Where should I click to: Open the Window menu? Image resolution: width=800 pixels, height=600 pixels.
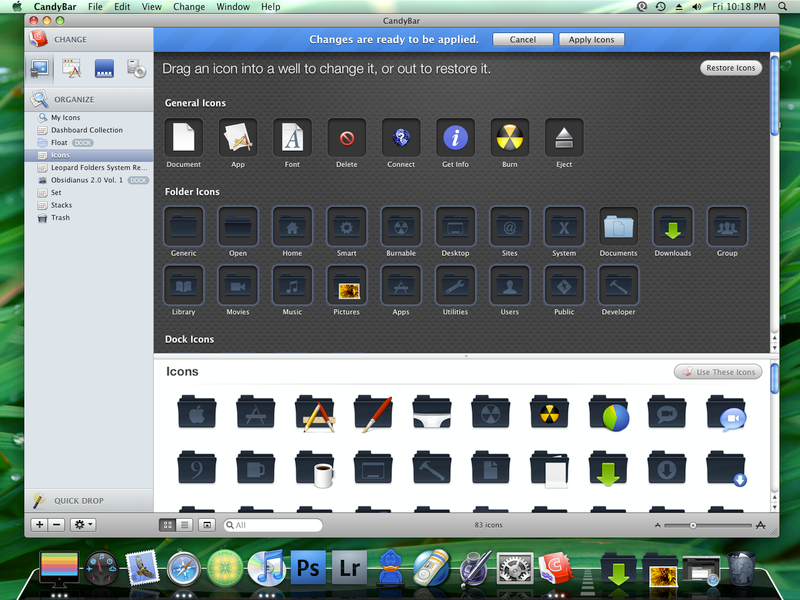(233, 7)
